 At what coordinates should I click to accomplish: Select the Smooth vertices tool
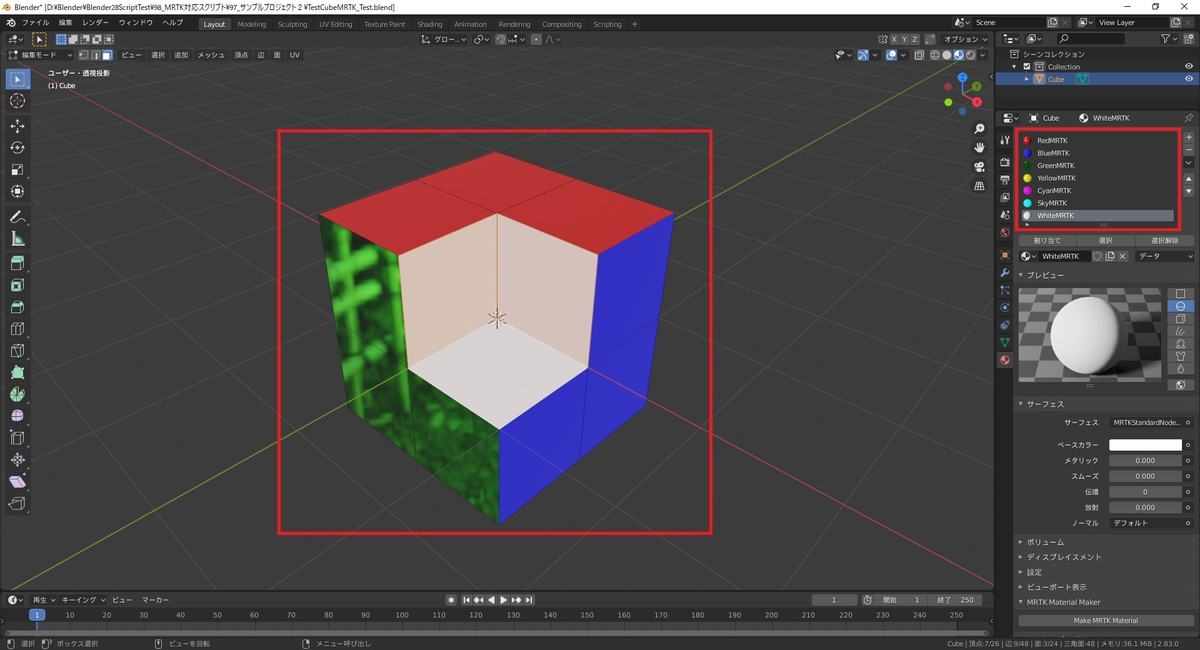coord(17,416)
